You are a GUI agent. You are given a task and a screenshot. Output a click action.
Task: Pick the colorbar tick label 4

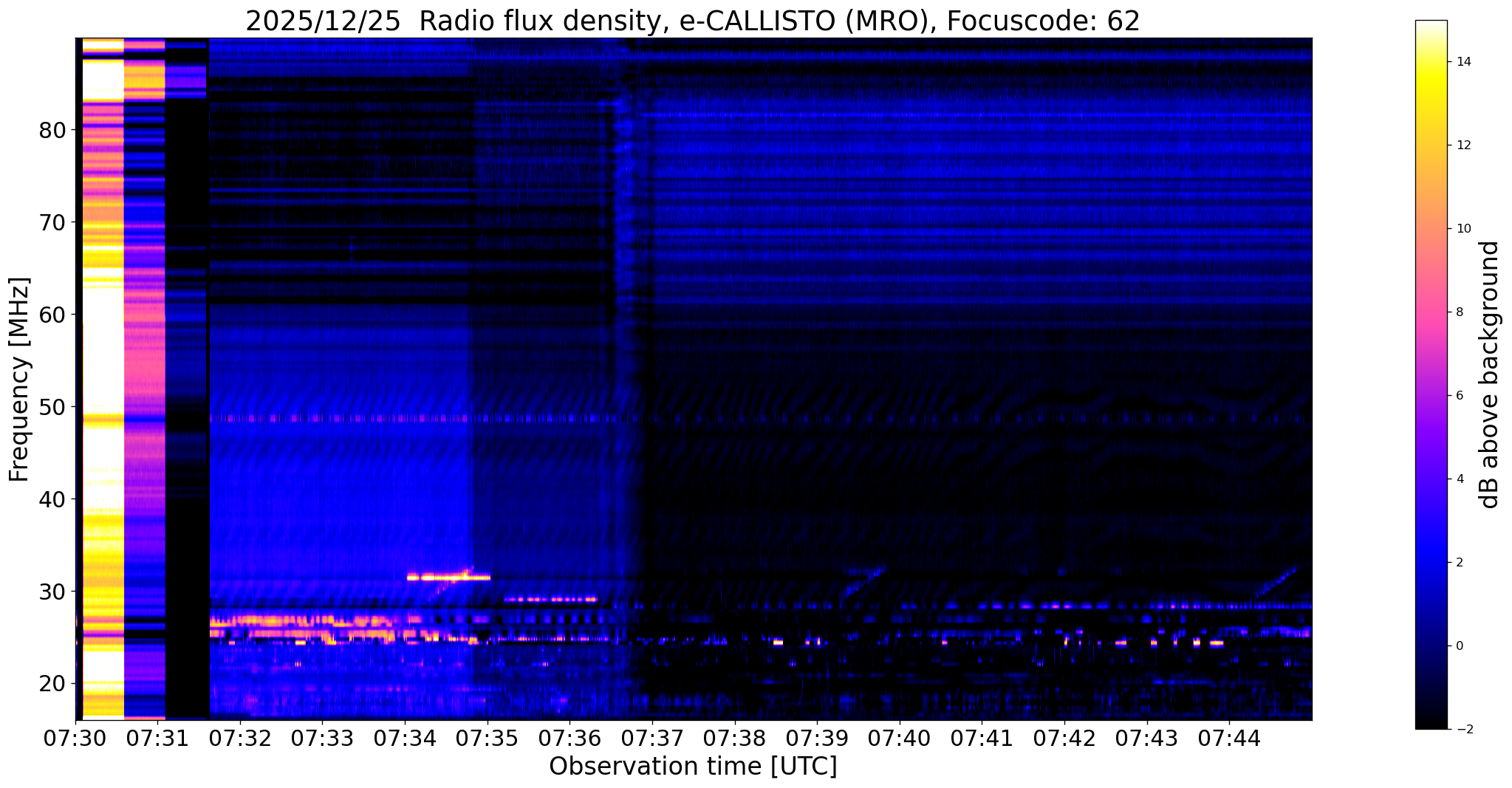1459,479
